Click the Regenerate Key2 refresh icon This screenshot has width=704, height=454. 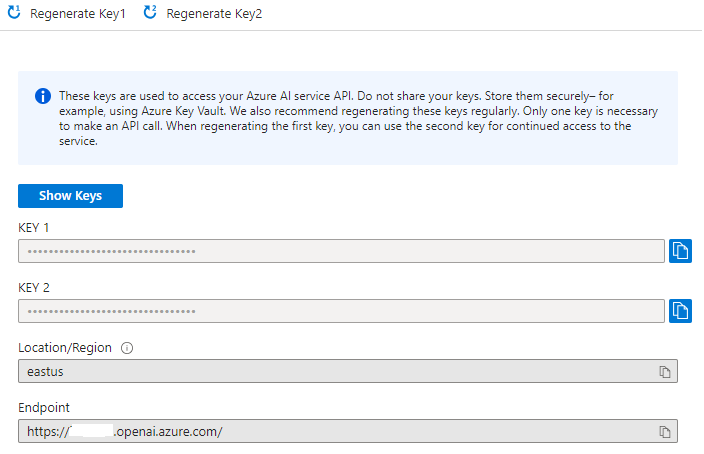[x=150, y=14]
